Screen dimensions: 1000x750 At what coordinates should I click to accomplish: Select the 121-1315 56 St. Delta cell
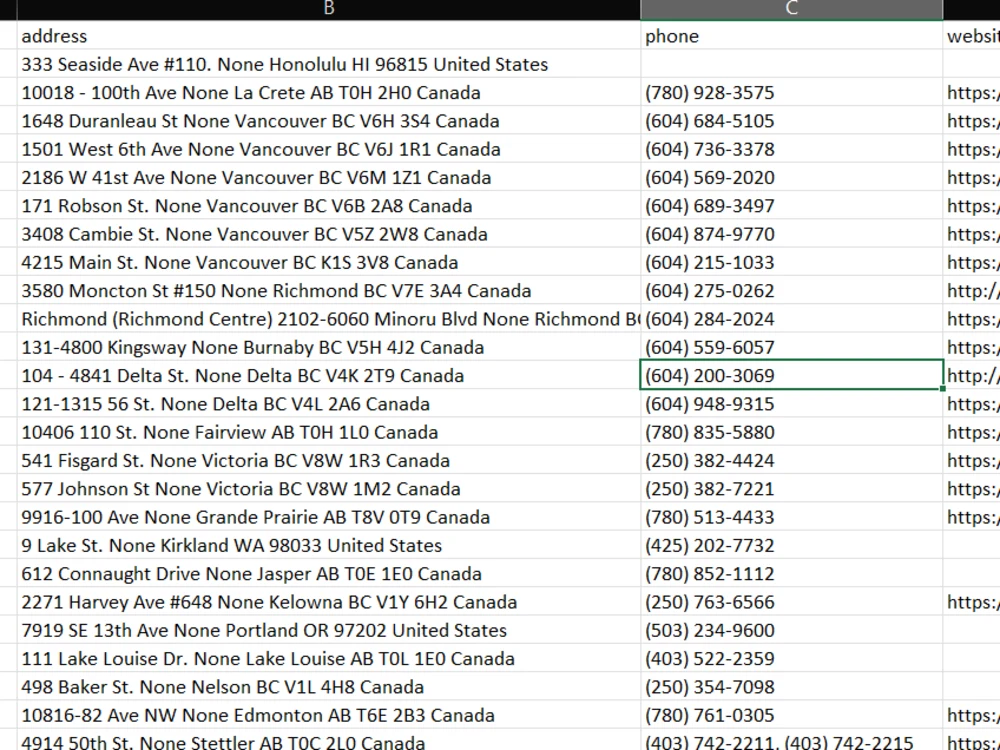(x=328, y=404)
